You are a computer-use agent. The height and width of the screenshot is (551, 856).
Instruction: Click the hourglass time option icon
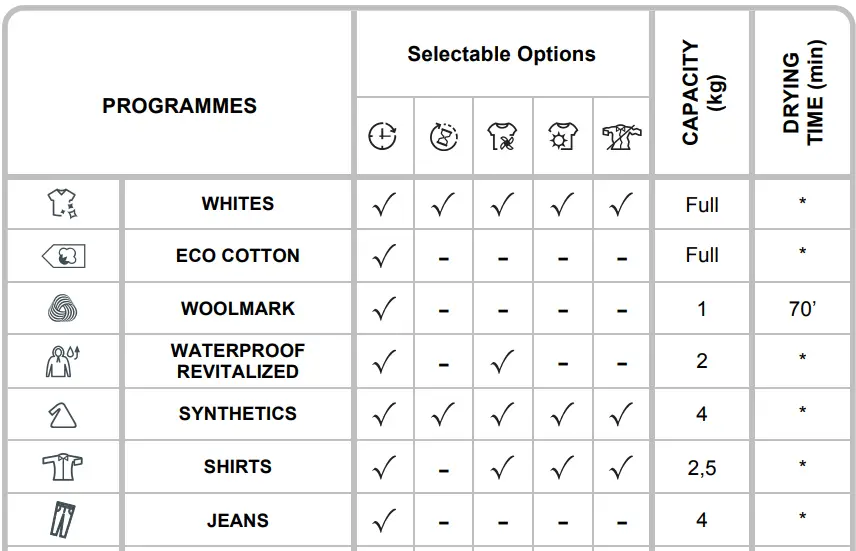click(443, 136)
